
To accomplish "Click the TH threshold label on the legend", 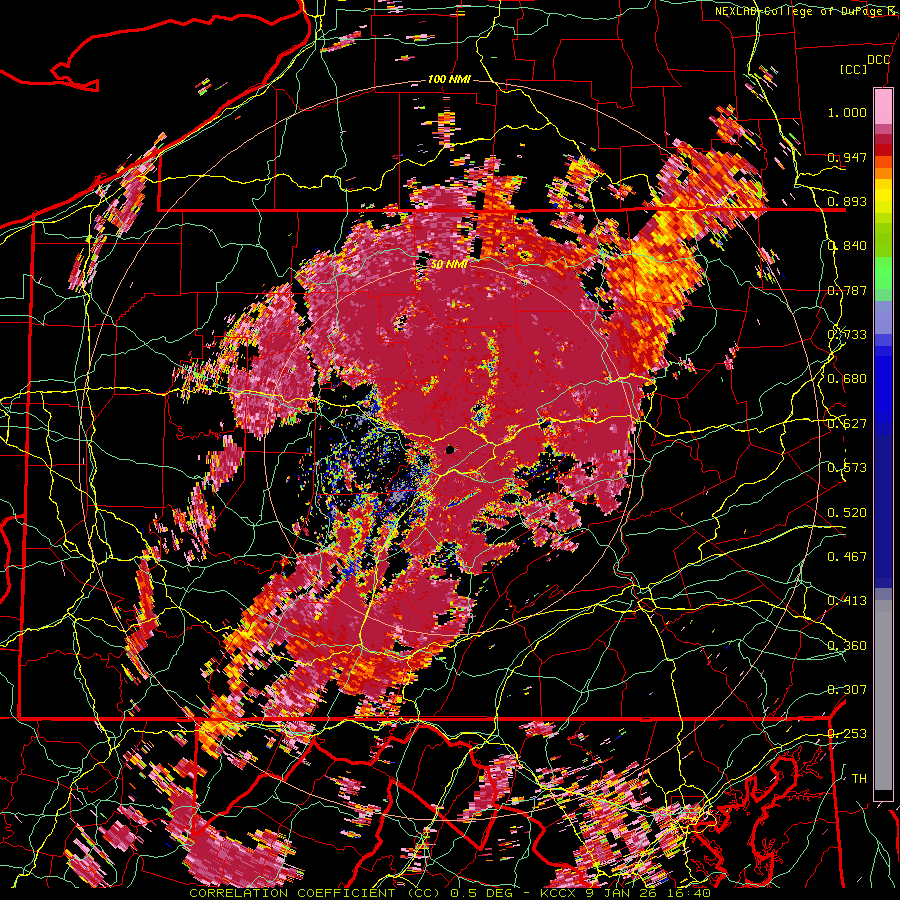I will click(859, 779).
